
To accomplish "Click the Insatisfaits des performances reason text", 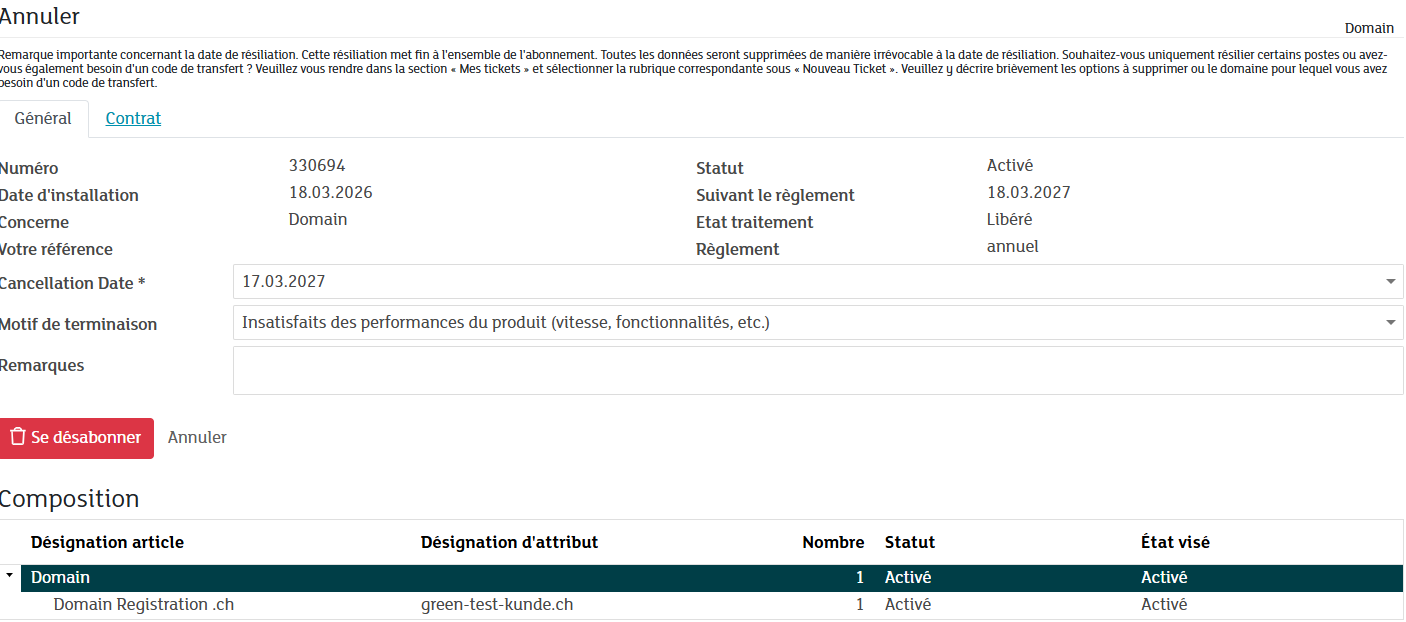I will (x=505, y=323).
